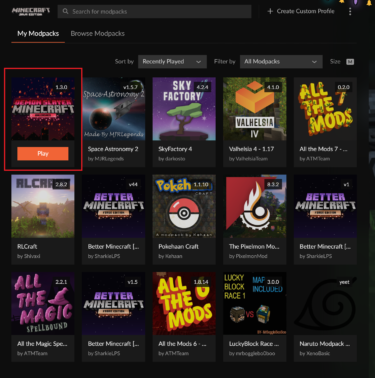Click Pokehaan Craft title text
The height and width of the screenshot is (378, 375).
pyautogui.click(x=178, y=246)
